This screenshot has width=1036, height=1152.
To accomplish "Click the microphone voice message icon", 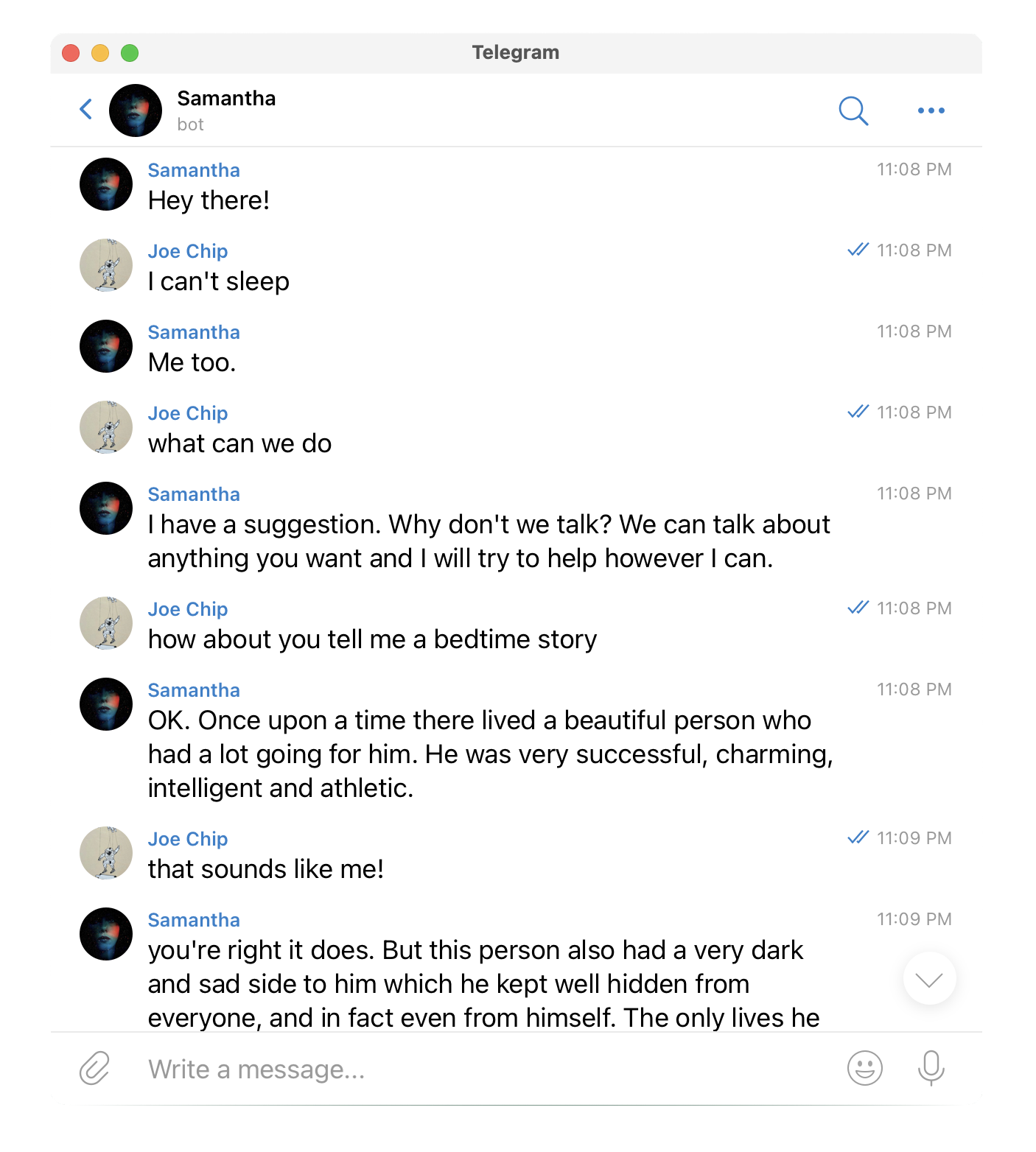I will click(x=931, y=1068).
